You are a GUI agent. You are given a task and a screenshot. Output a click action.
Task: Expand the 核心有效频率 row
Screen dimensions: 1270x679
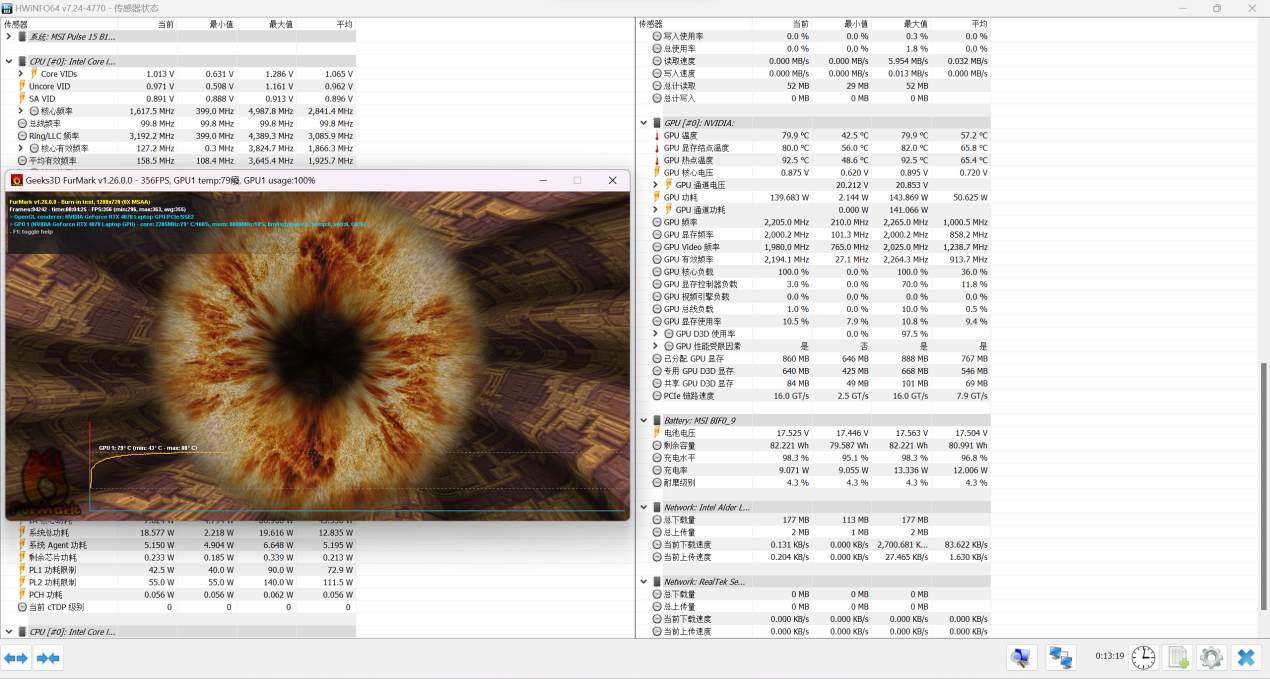coord(21,148)
